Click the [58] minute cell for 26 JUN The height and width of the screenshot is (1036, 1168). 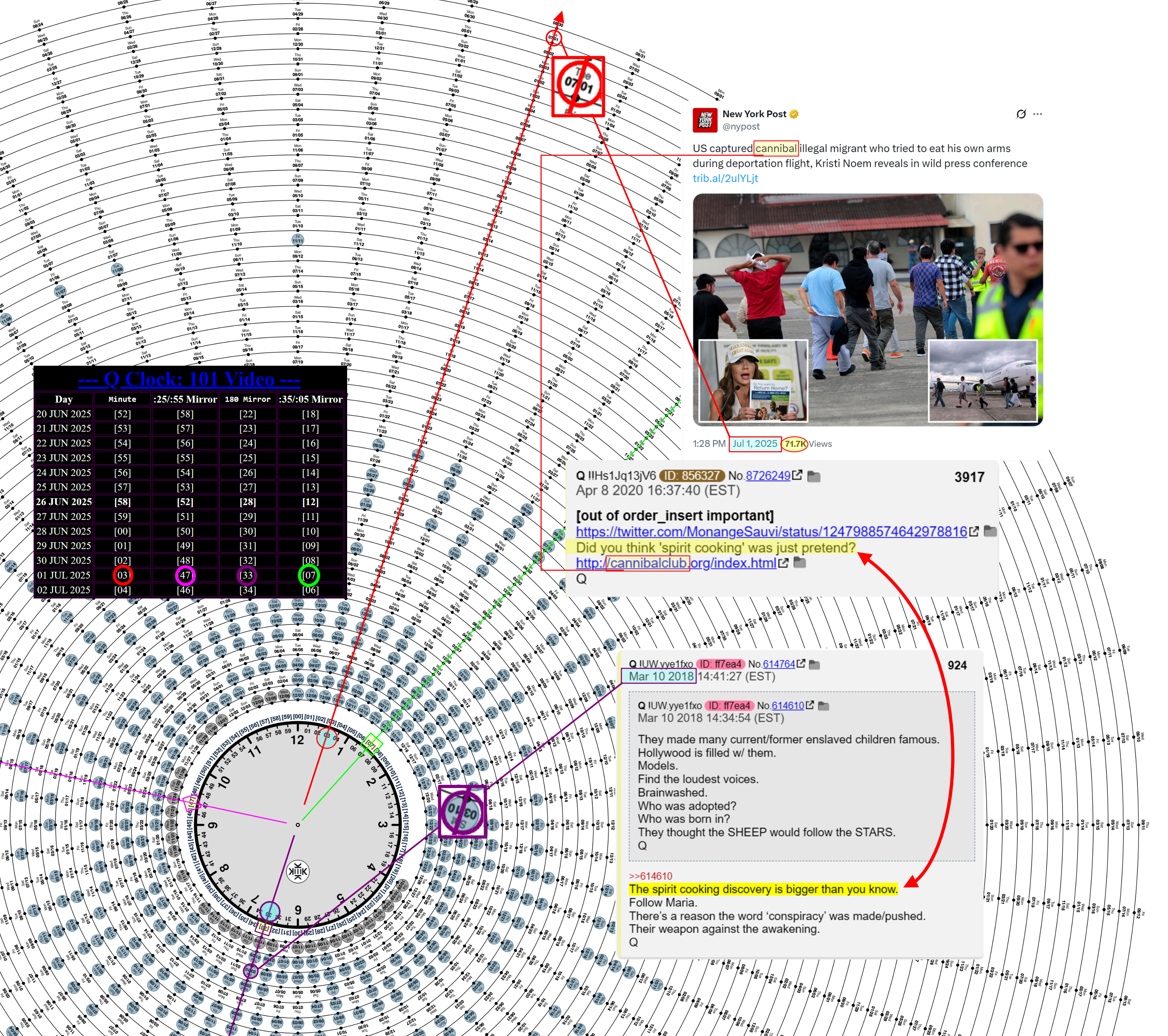point(122,502)
